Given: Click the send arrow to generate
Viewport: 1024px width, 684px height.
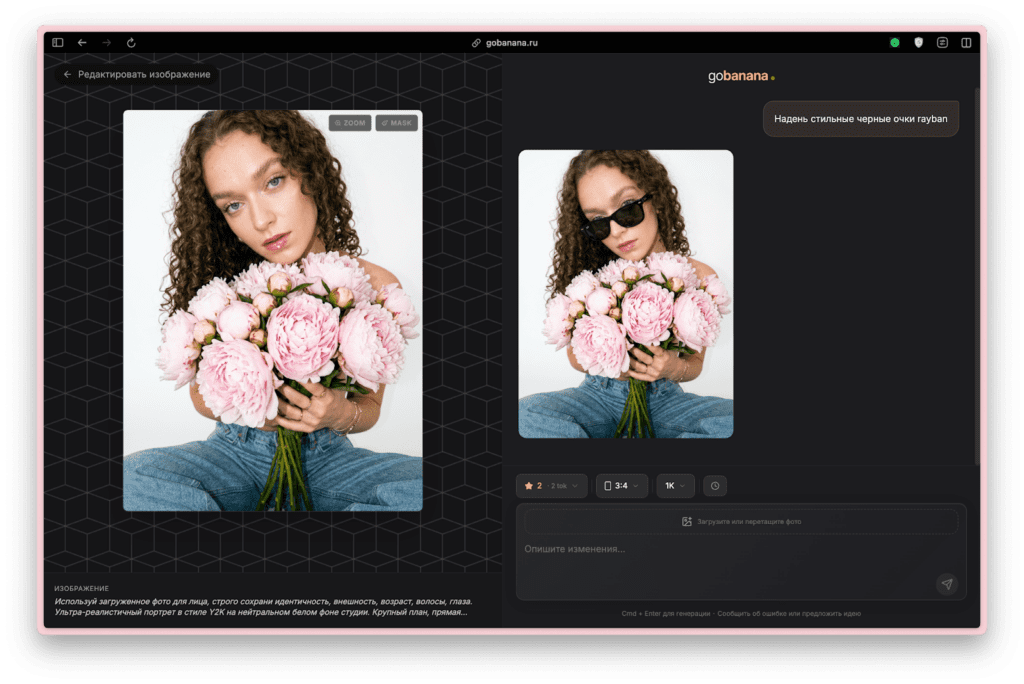Looking at the screenshot, I should point(946,584).
